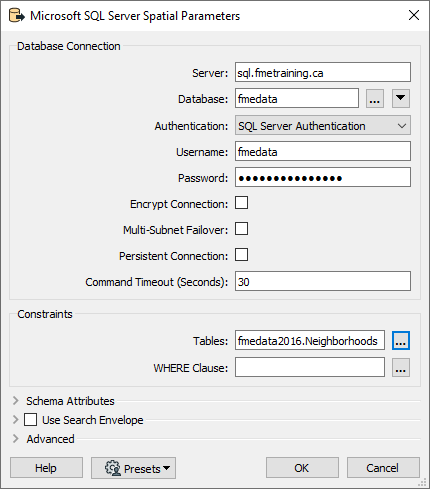430x489 pixels.
Task: Click the database icon in the title bar
Action: 17,16
